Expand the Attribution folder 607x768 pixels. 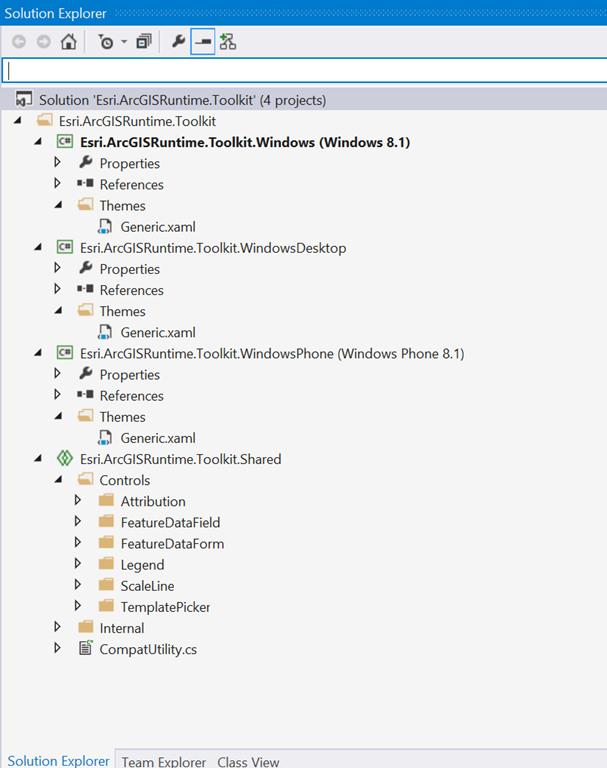tap(78, 500)
